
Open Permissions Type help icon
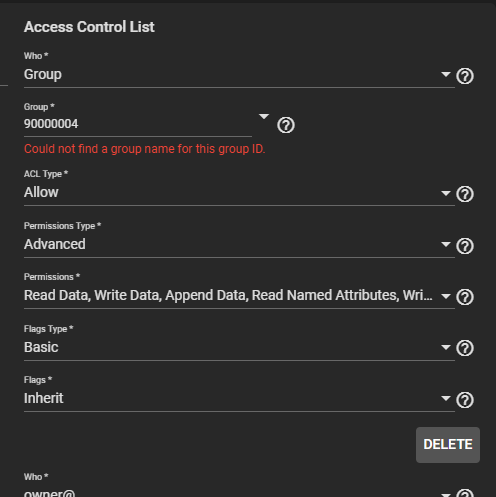click(x=465, y=246)
